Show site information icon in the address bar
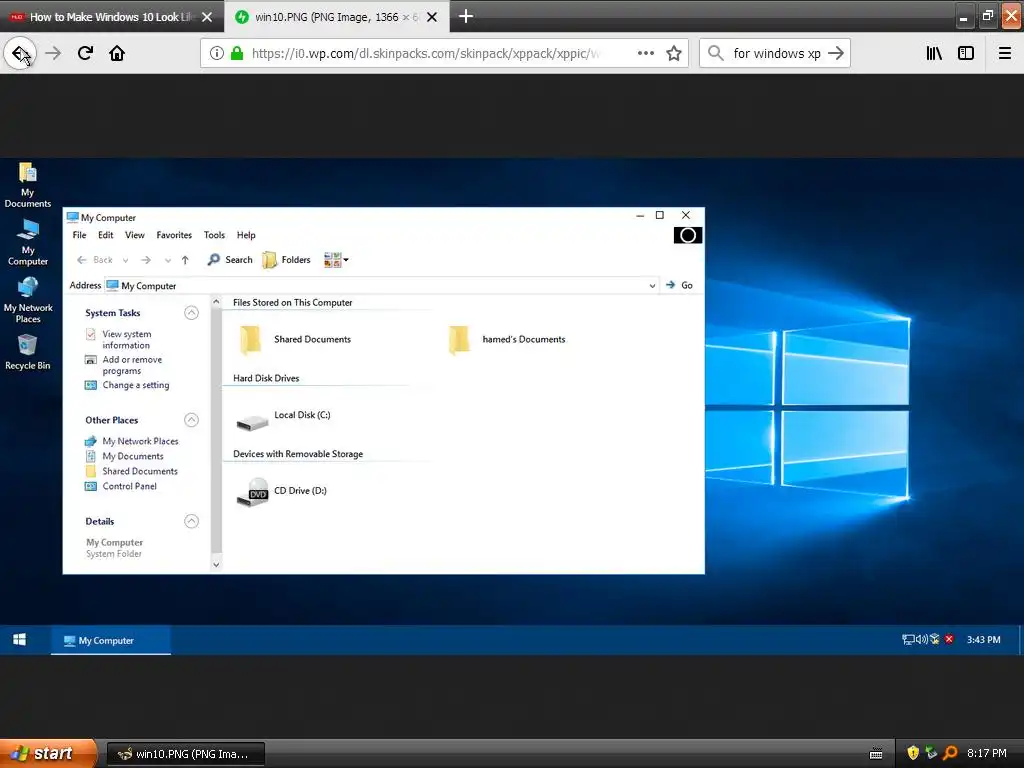Image resolution: width=1024 pixels, height=768 pixels. click(x=217, y=53)
